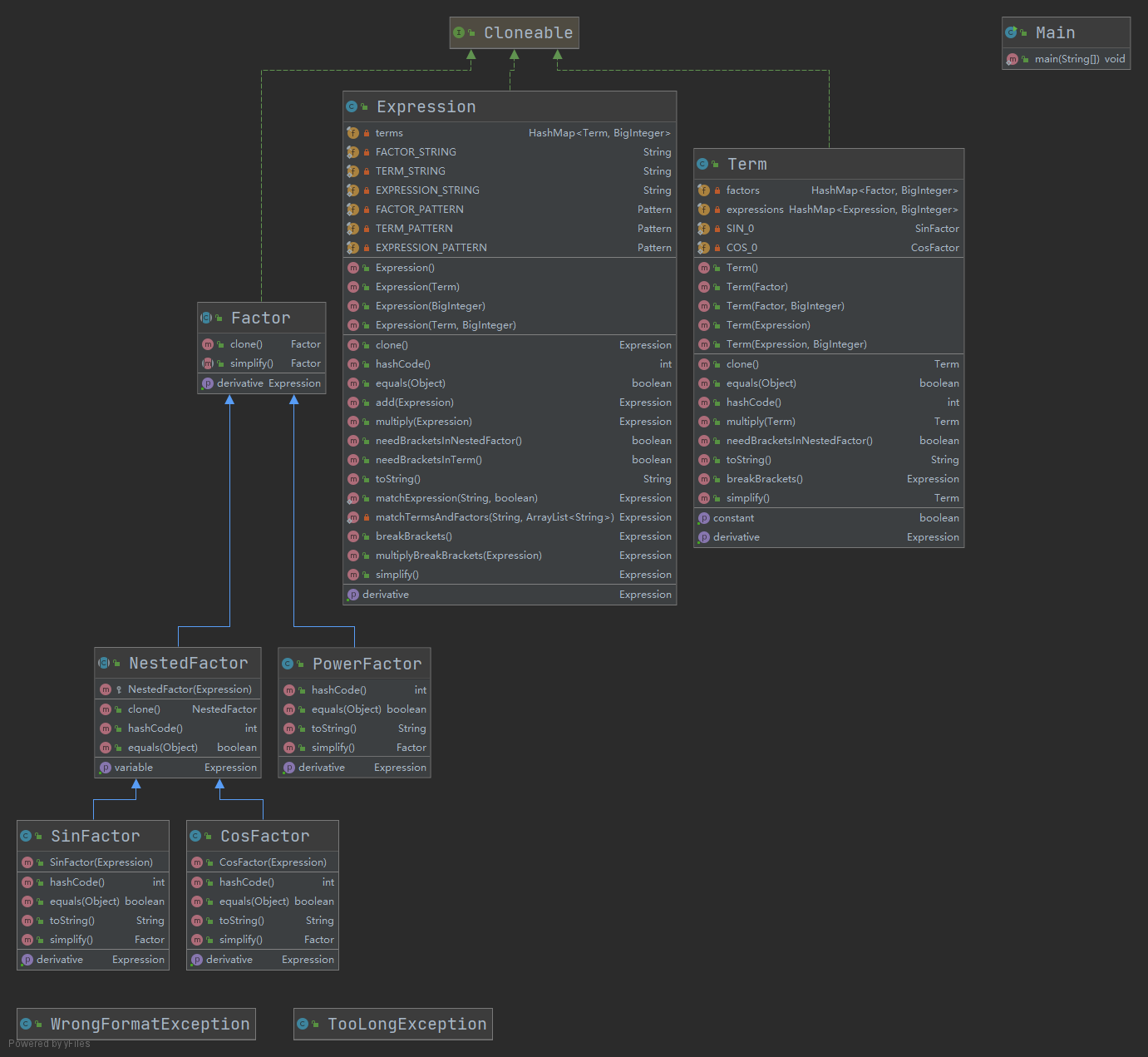Click field icon beside SIN_0
Viewport: 1148px width, 1057px height.
click(703, 229)
